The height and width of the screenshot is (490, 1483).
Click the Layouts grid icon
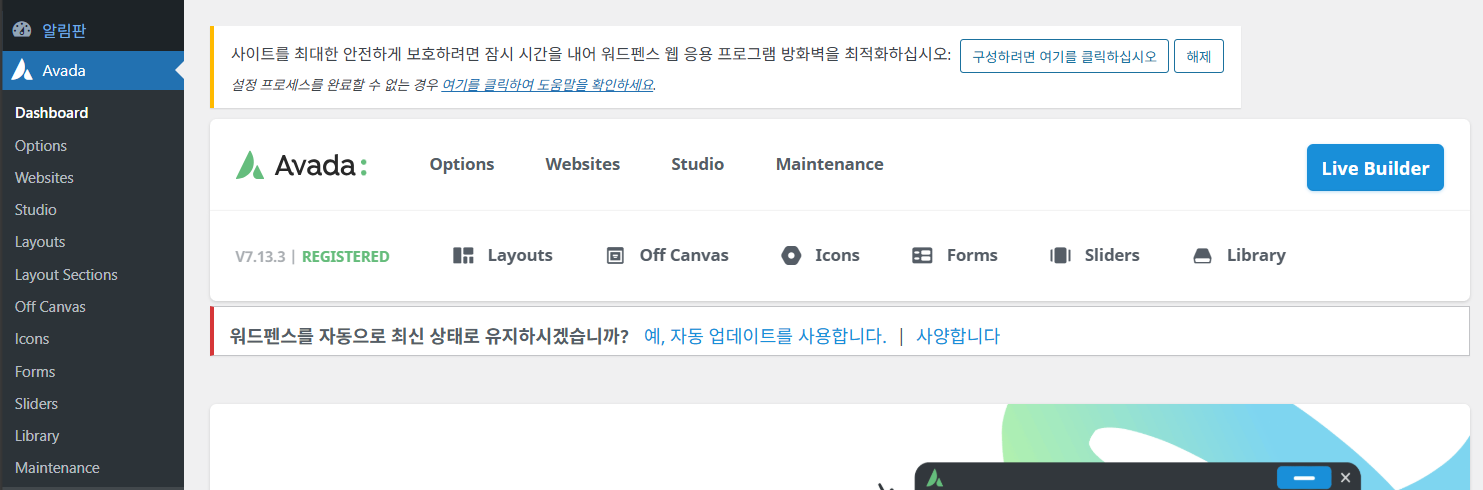(x=463, y=255)
